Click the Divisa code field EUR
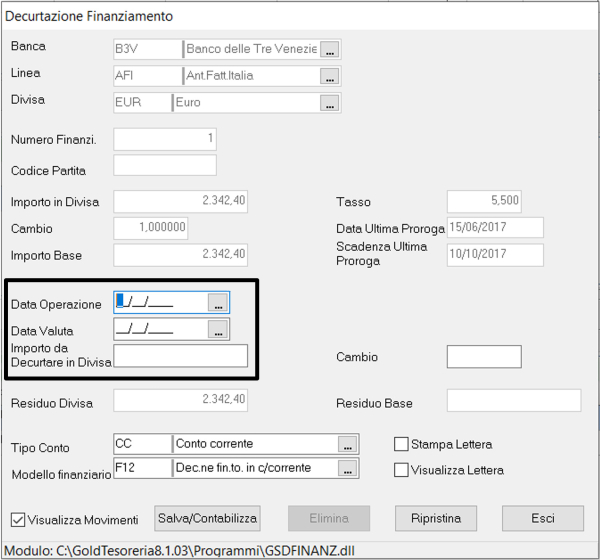This screenshot has height=560, width=600. (x=143, y=103)
